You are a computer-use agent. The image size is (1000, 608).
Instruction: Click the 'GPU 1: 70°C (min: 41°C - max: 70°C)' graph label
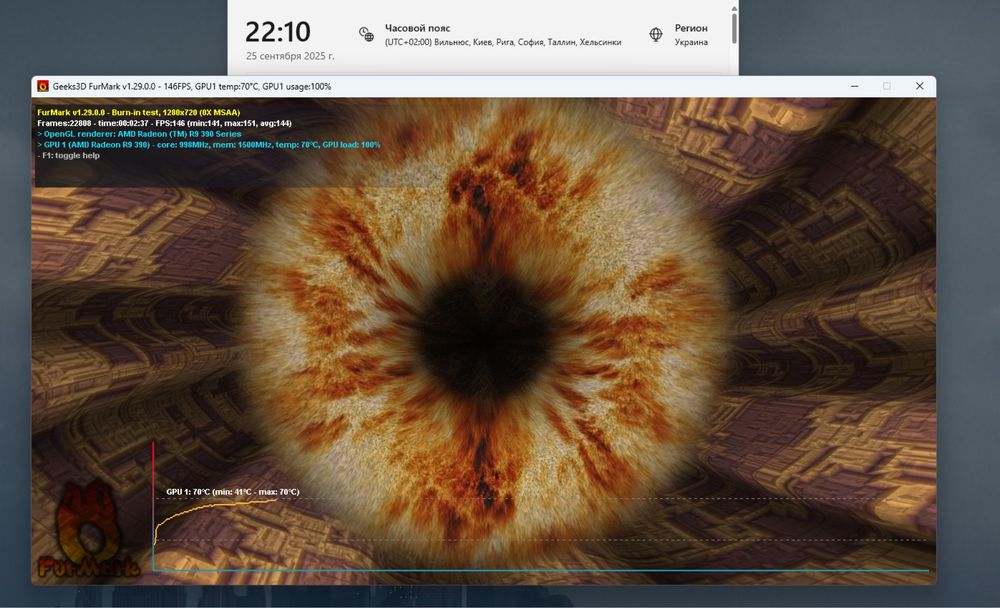coord(233,492)
